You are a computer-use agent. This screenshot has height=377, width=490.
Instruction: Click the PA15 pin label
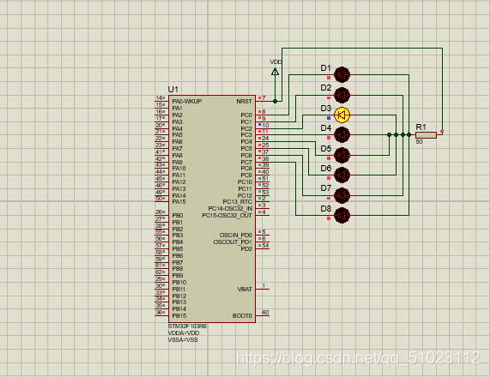pyautogui.click(x=179, y=202)
